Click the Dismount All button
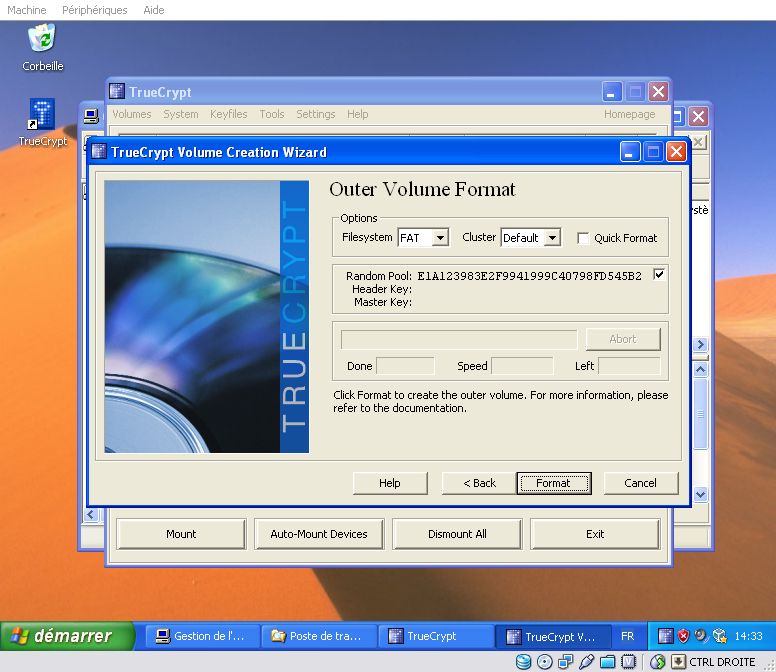Screen dimensions: 776x672 pyautogui.click(x=457, y=534)
